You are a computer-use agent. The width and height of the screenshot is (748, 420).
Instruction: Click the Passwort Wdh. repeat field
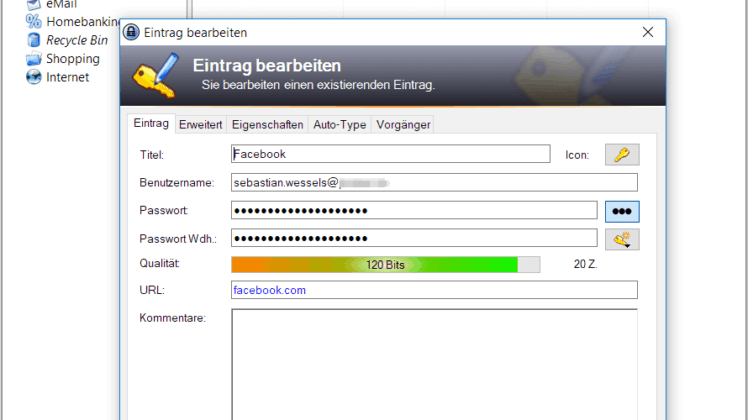click(x=414, y=238)
